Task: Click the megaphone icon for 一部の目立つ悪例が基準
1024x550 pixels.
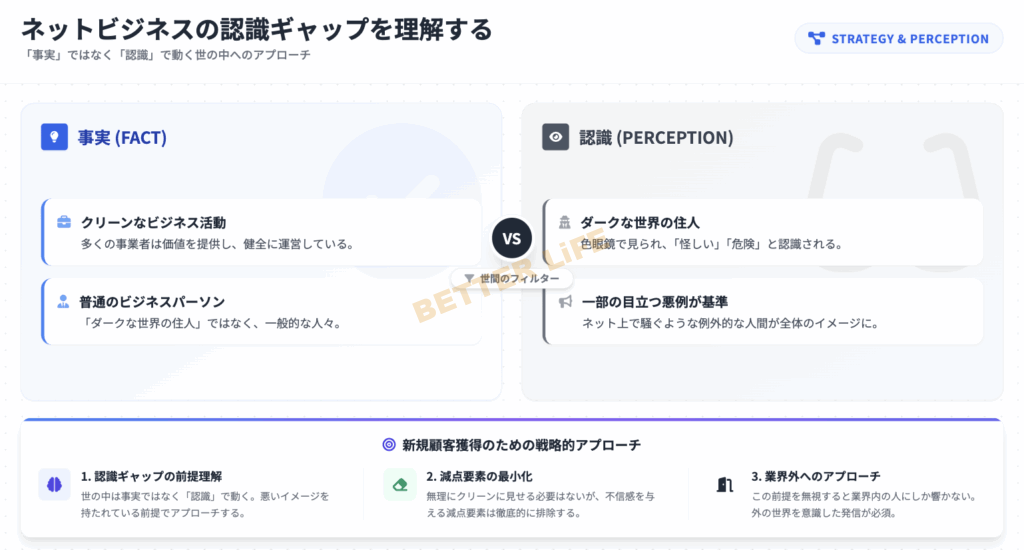Action: click(565, 301)
